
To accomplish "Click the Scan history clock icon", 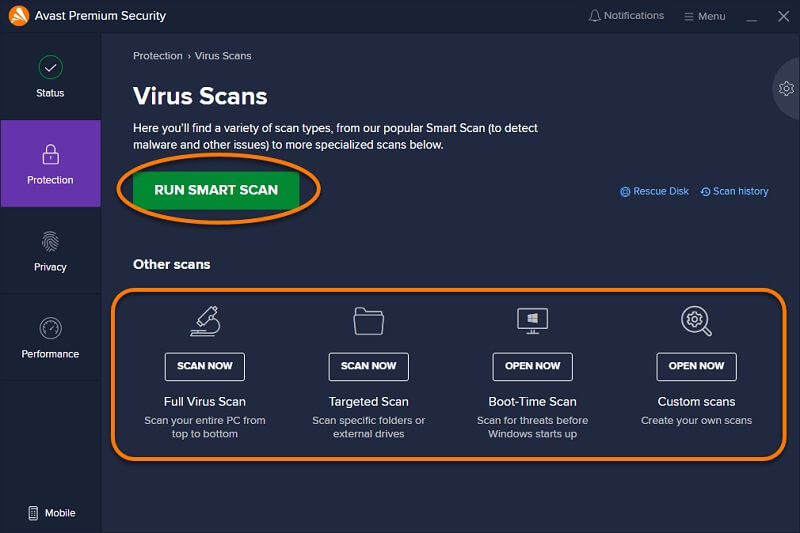I will (x=705, y=192).
